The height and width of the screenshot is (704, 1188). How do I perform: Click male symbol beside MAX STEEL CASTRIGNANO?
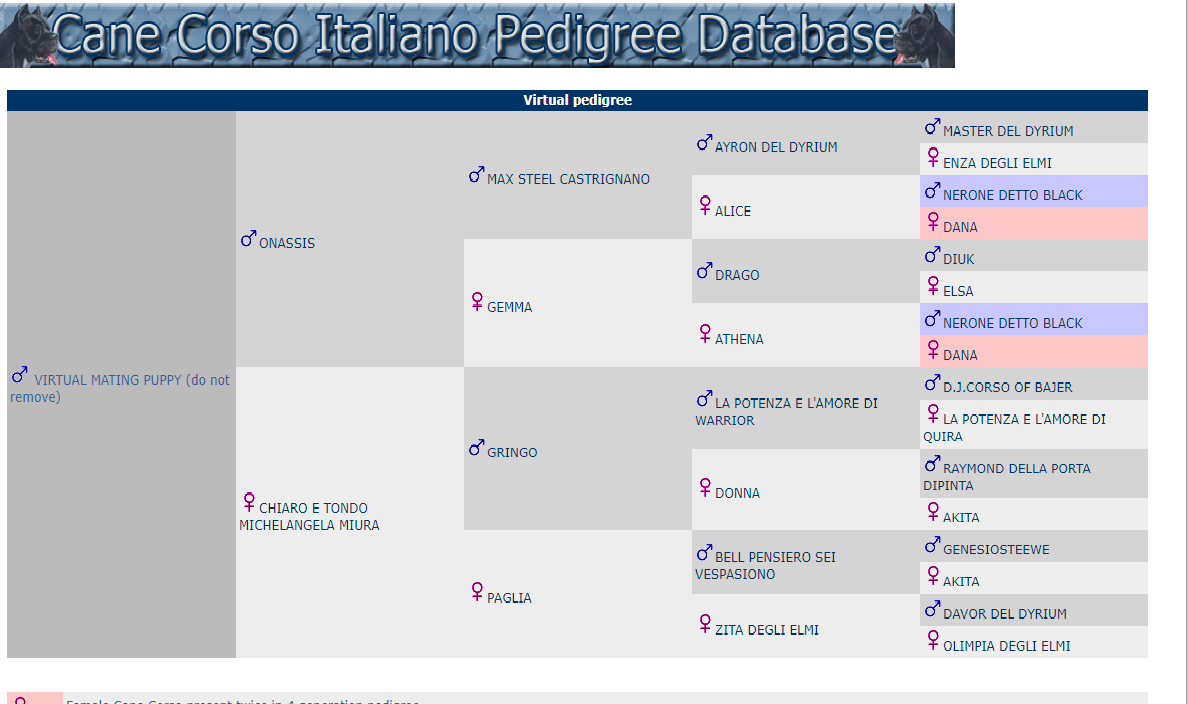(477, 175)
